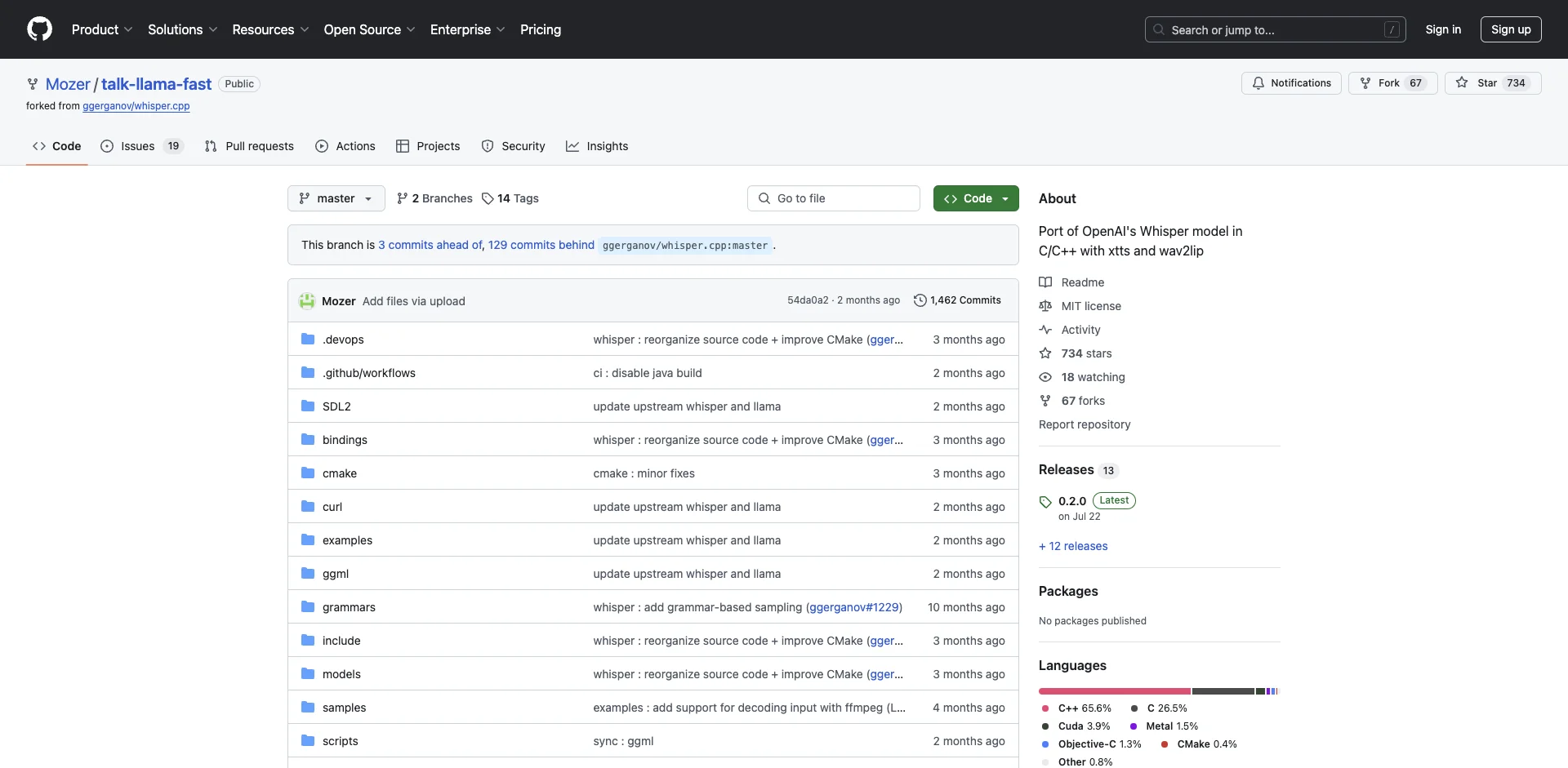
Task: Expand the Product menu
Action: pos(102,29)
